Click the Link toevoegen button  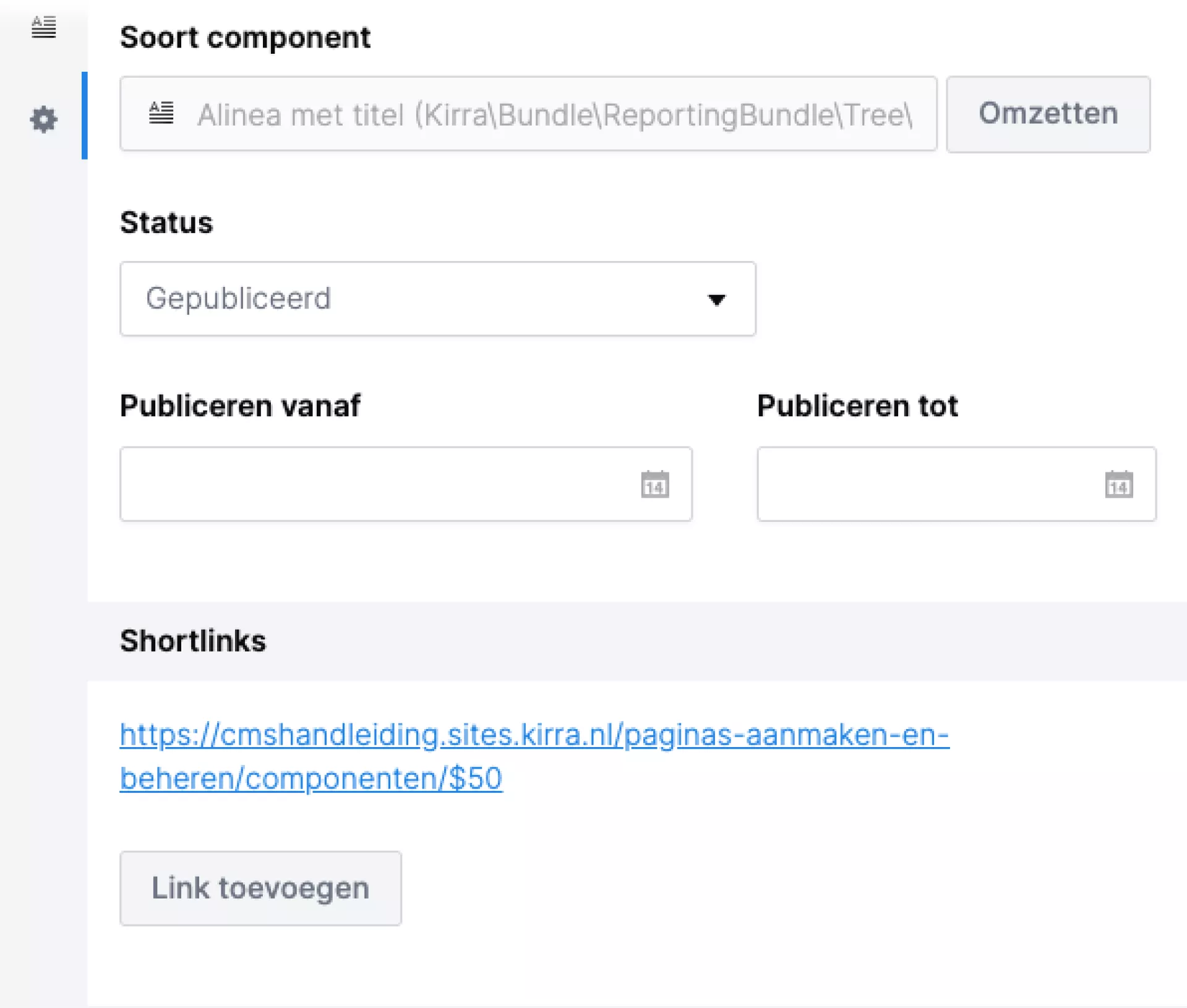260,888
